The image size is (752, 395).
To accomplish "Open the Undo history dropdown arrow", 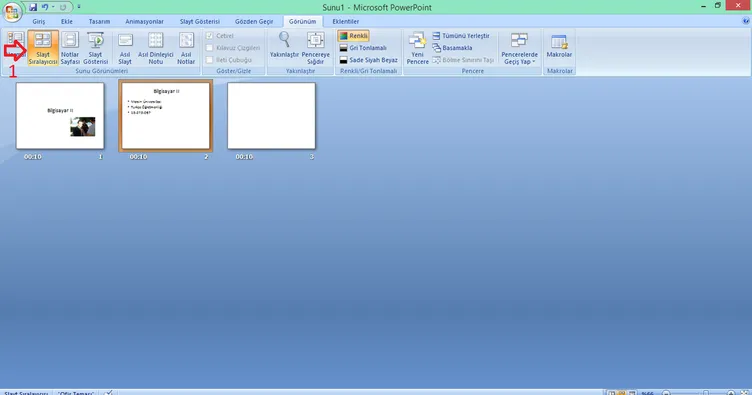I will tap(53, 7).
